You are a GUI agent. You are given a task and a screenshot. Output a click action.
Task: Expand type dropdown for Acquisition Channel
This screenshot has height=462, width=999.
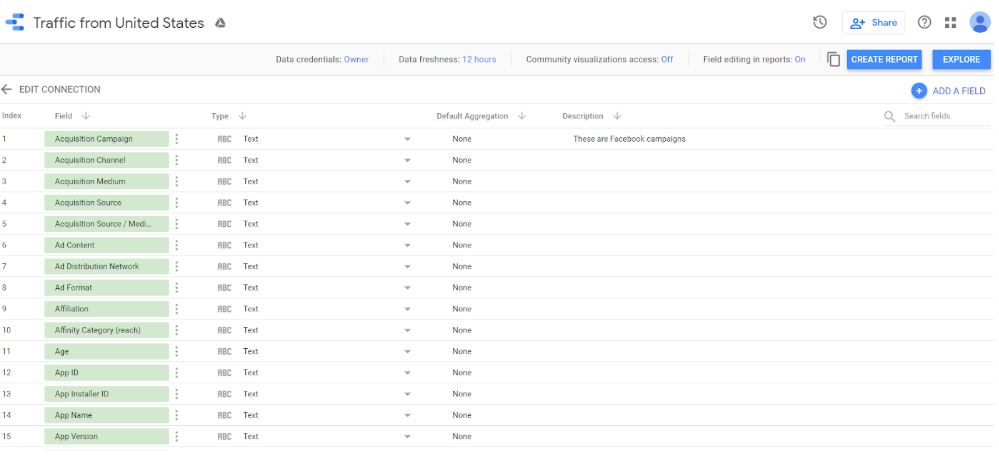click(x=407, y=160)
